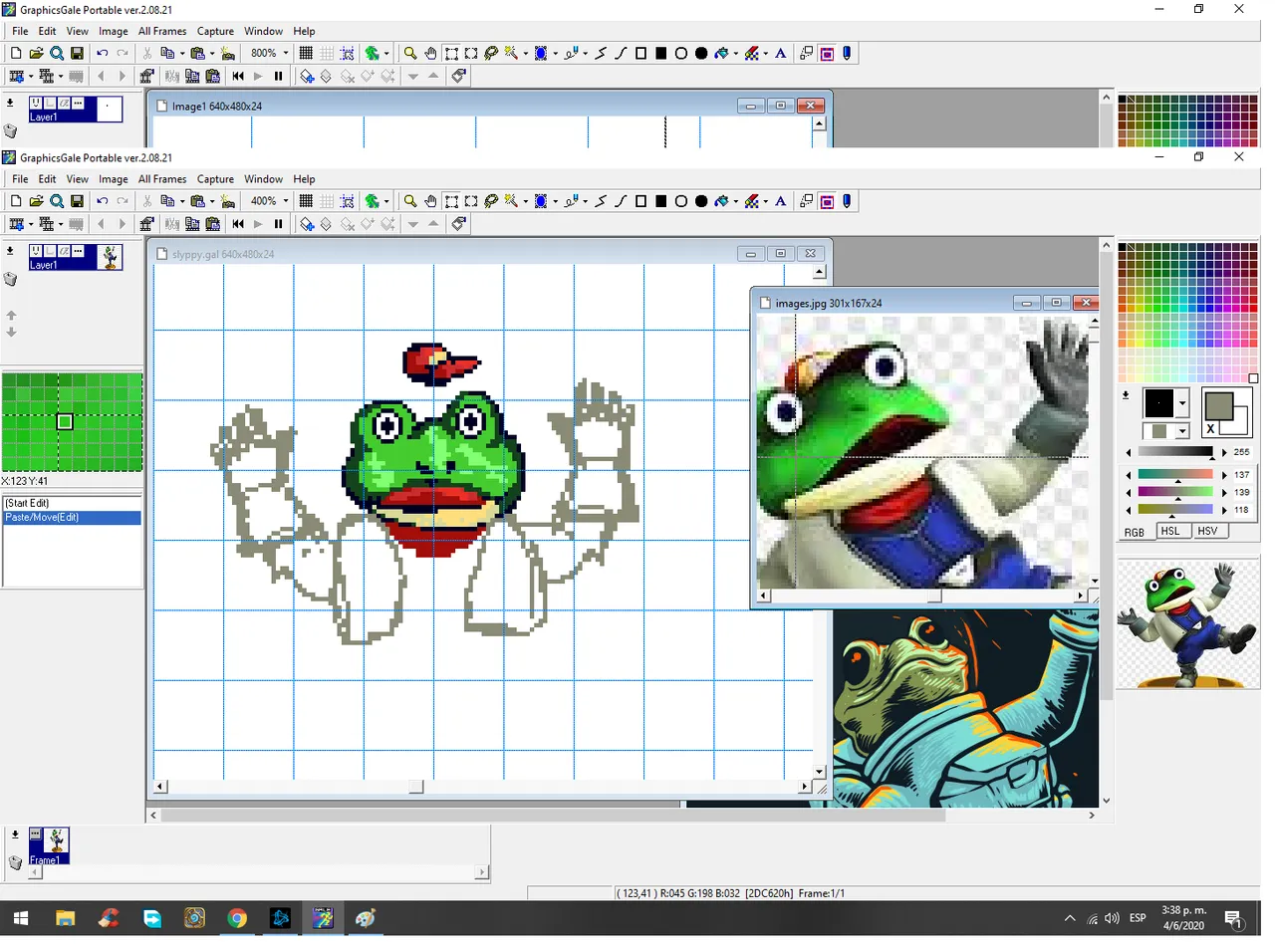The width and height of the screenshot is (1275, 952).
Task: Click Undo arrow in front GraphicsGale toolbar
Action: coord(102,201)
